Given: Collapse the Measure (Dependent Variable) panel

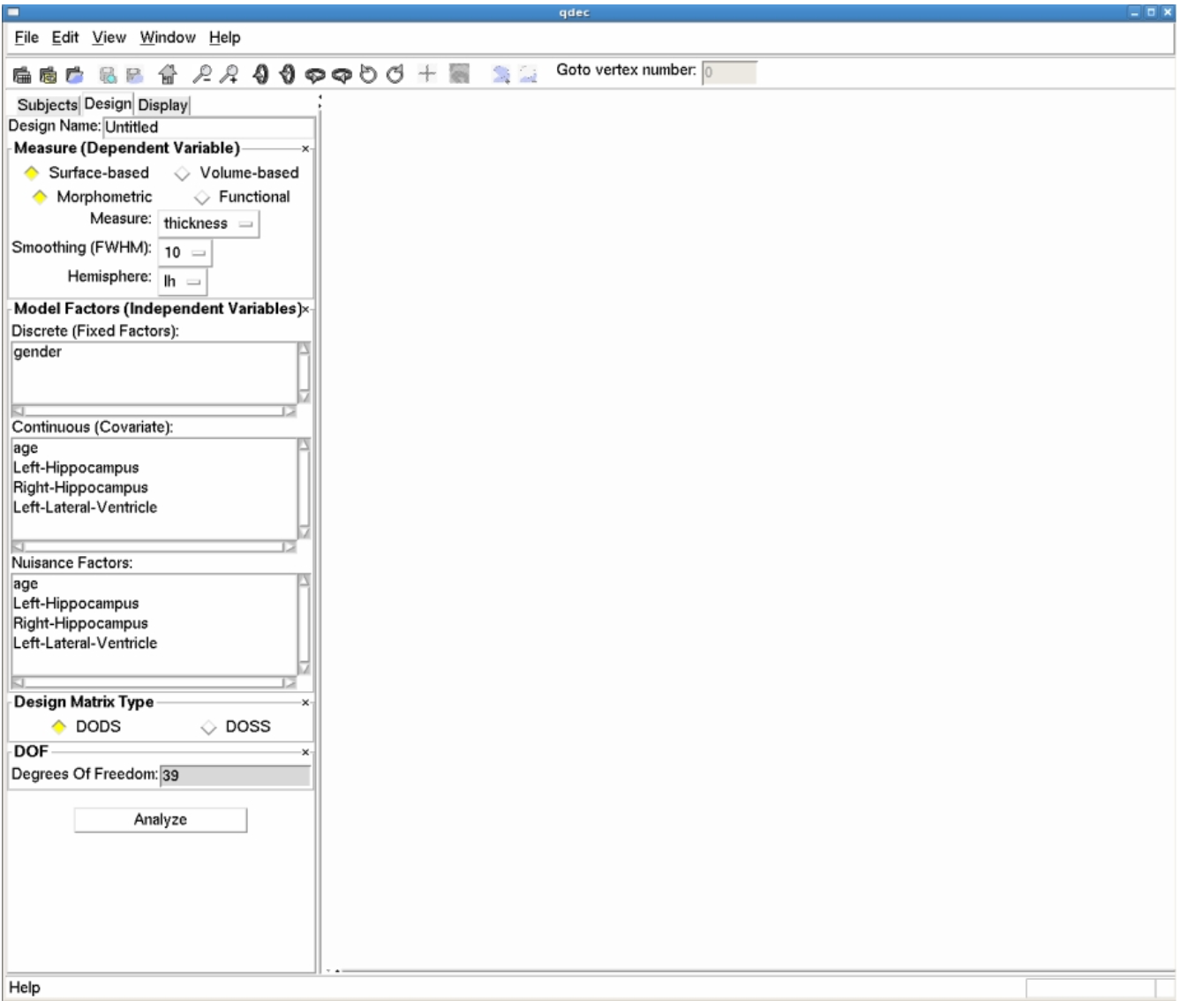Looking at the screenshot, I should point(305,149).
